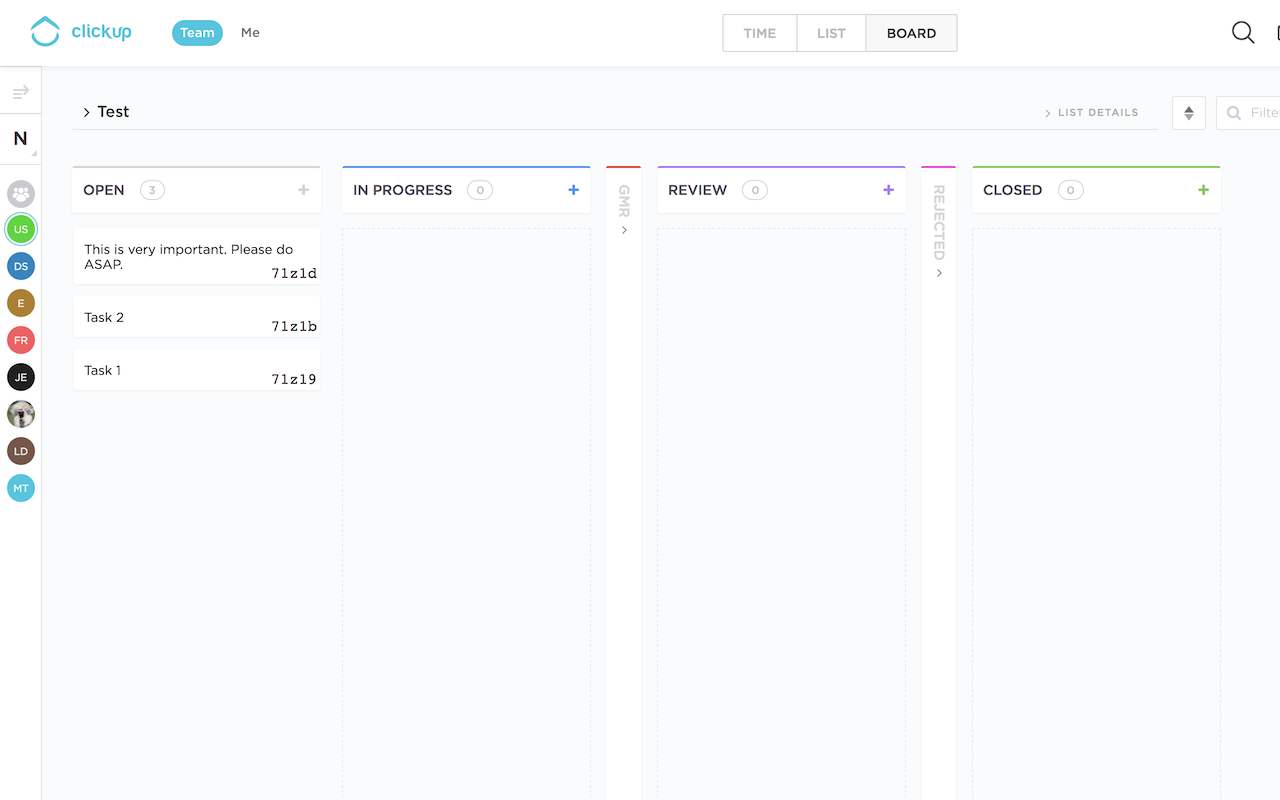Open the sort order dropdown button

coord(1188,113)
